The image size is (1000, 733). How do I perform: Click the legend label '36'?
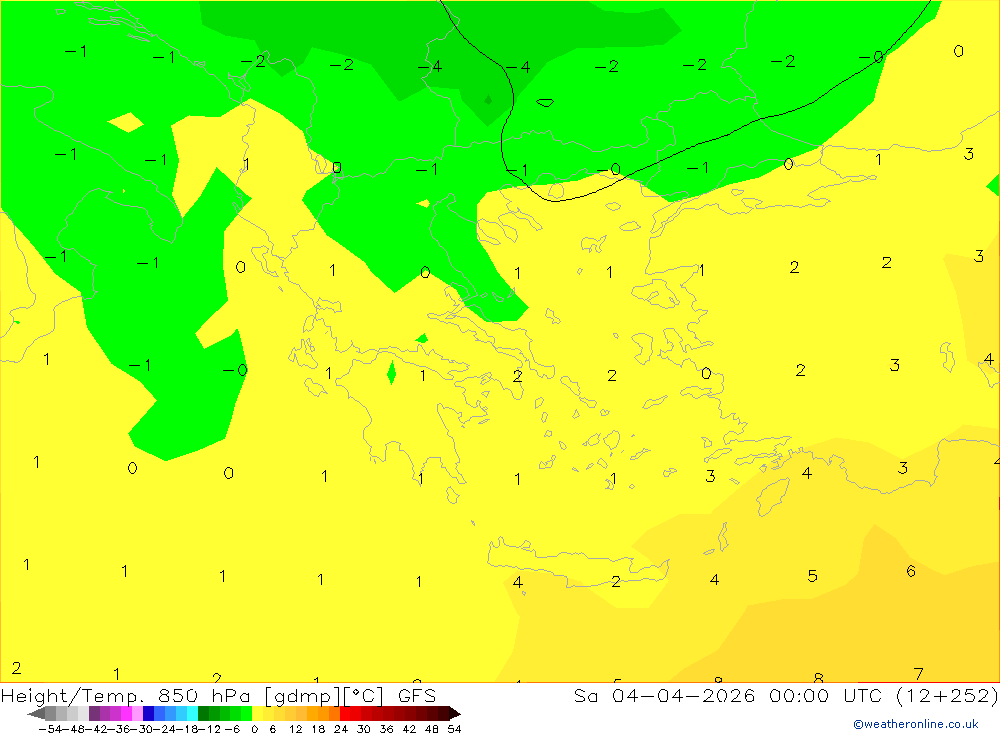pyautogui.click(x=386, y=729)
